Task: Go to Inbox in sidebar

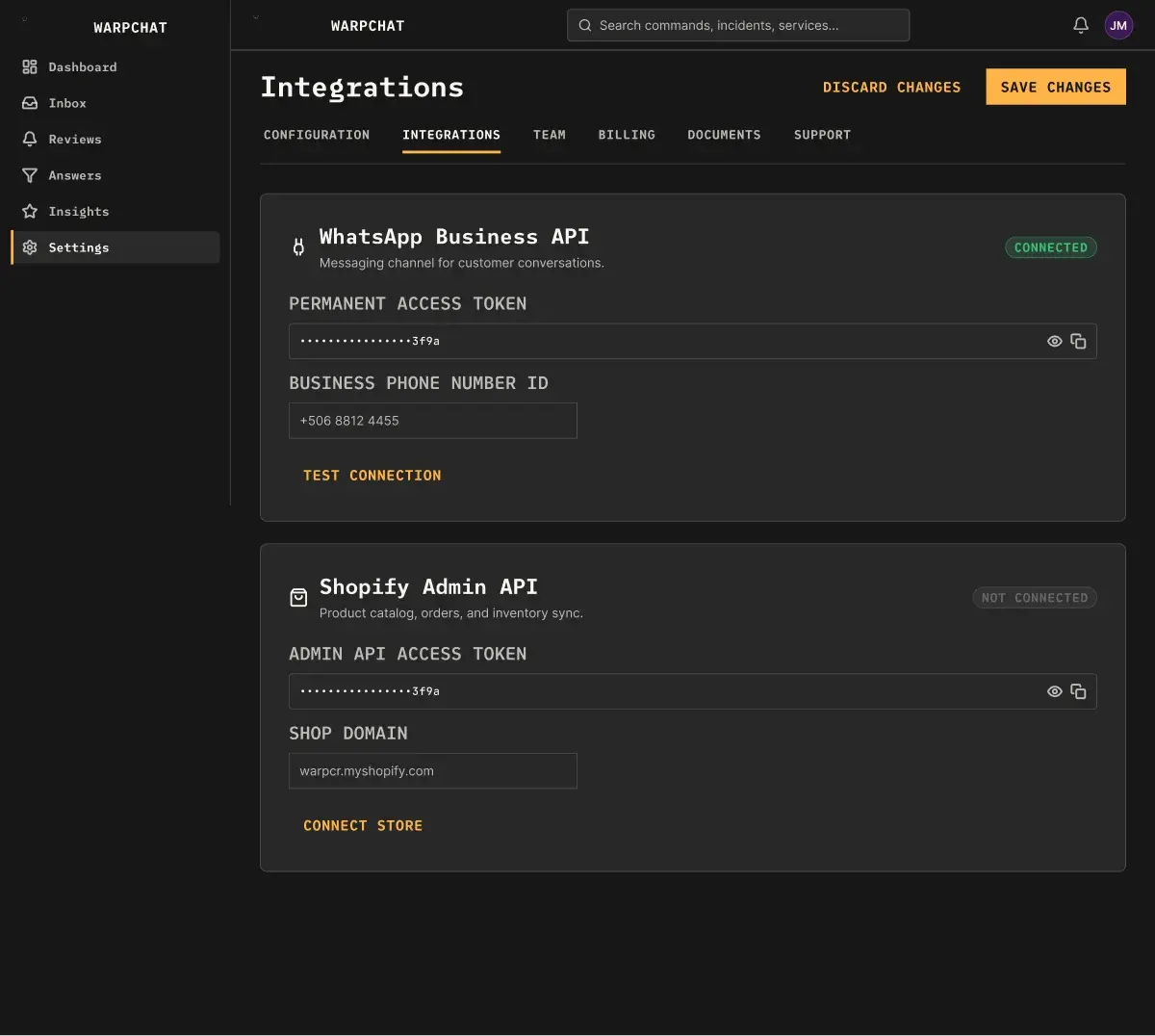Action: click(115, 103)
